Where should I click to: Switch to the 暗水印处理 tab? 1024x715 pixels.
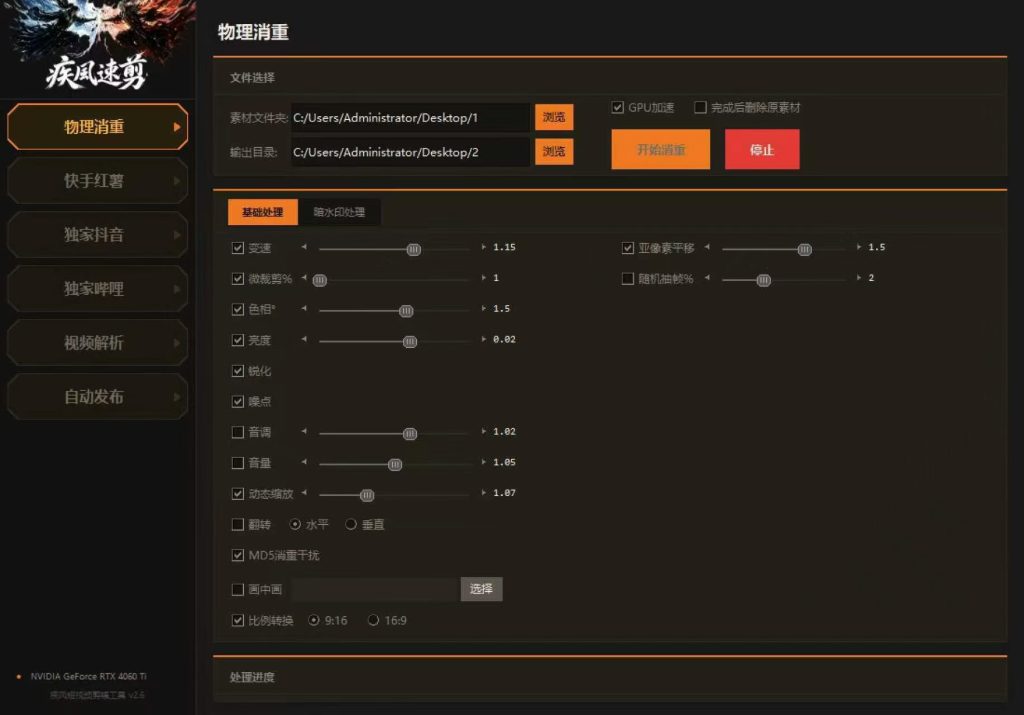pos(339,212)
